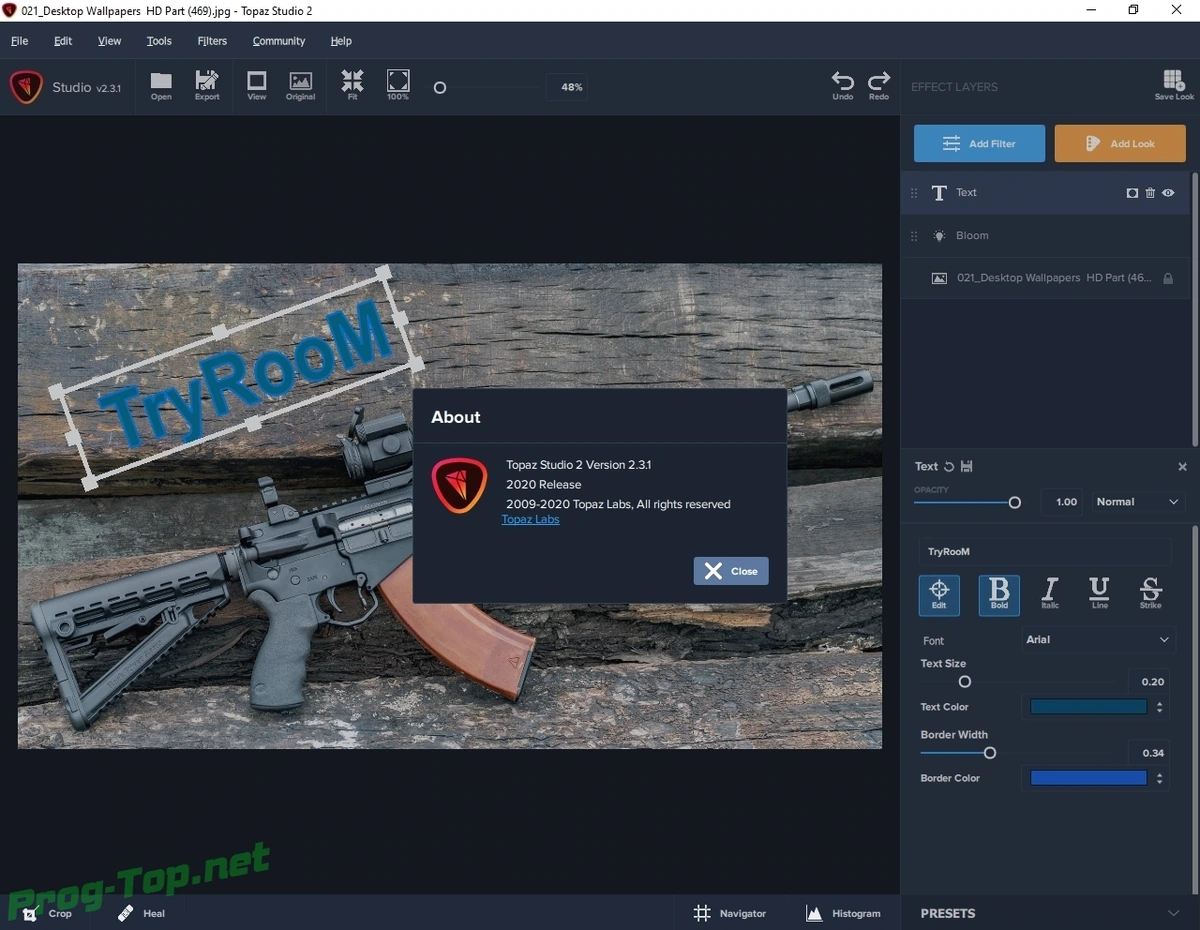Open the Help menu
The image size is (1200, 930).
[341, 41]
